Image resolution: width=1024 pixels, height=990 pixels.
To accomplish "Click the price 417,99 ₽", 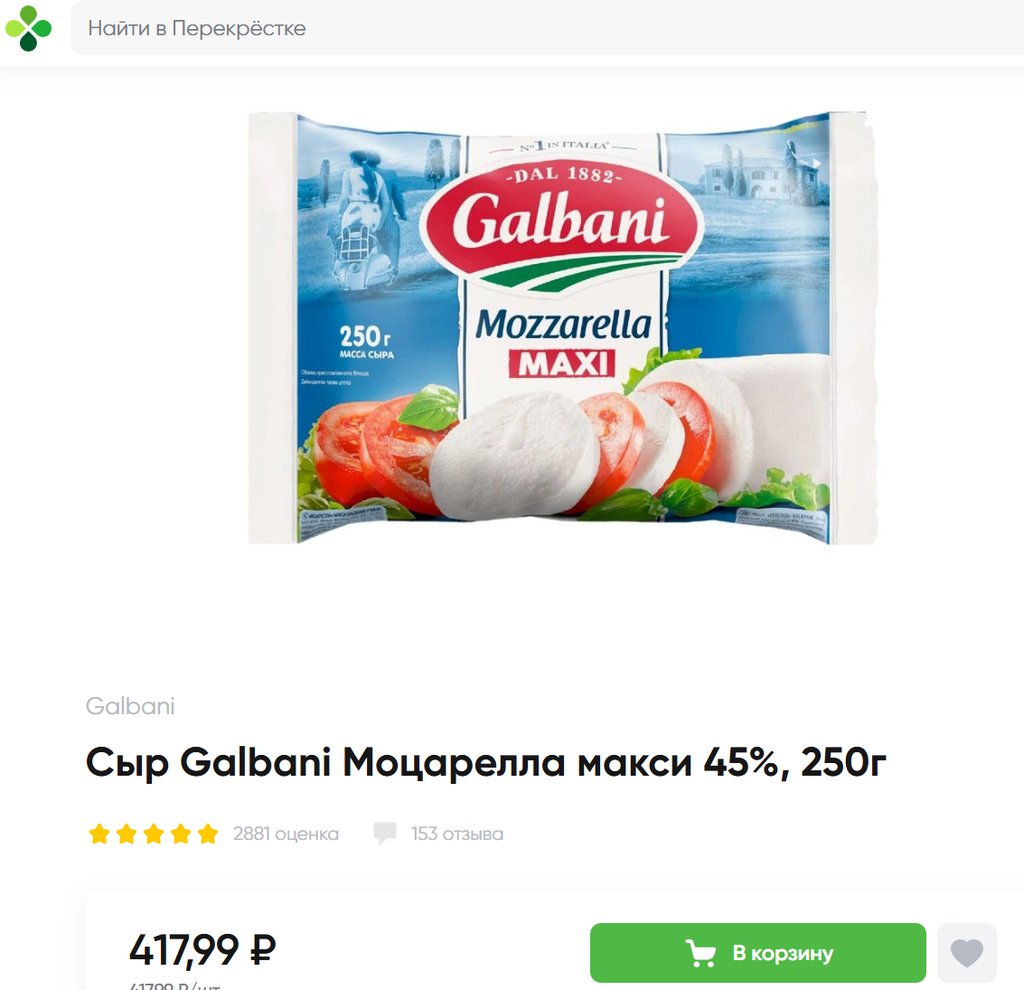I will pos(202,950).
